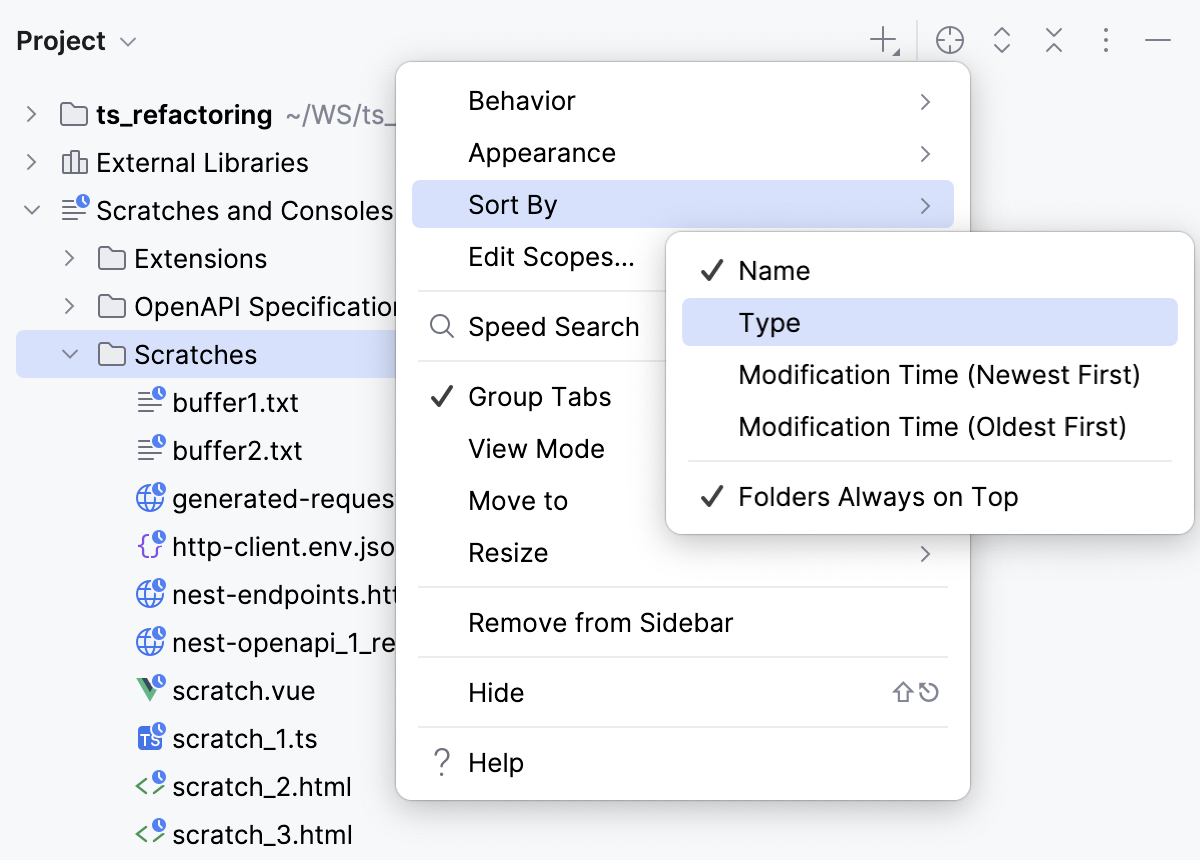
Task: Click the Vue icon beside scratch.vue
Action: click(150, 691)
